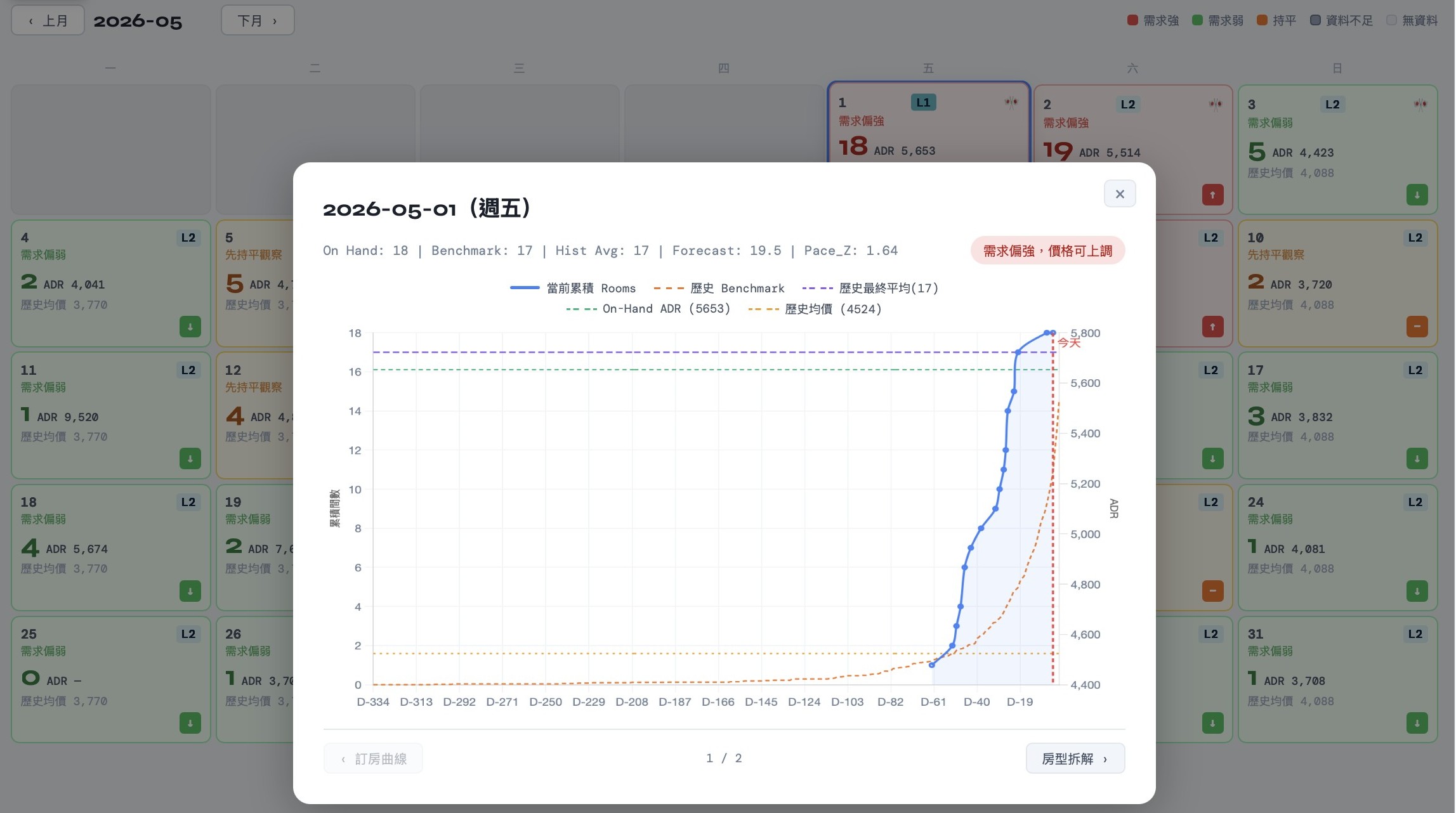Click up-arrow icon on day 2 card

tap(1212, 195)
